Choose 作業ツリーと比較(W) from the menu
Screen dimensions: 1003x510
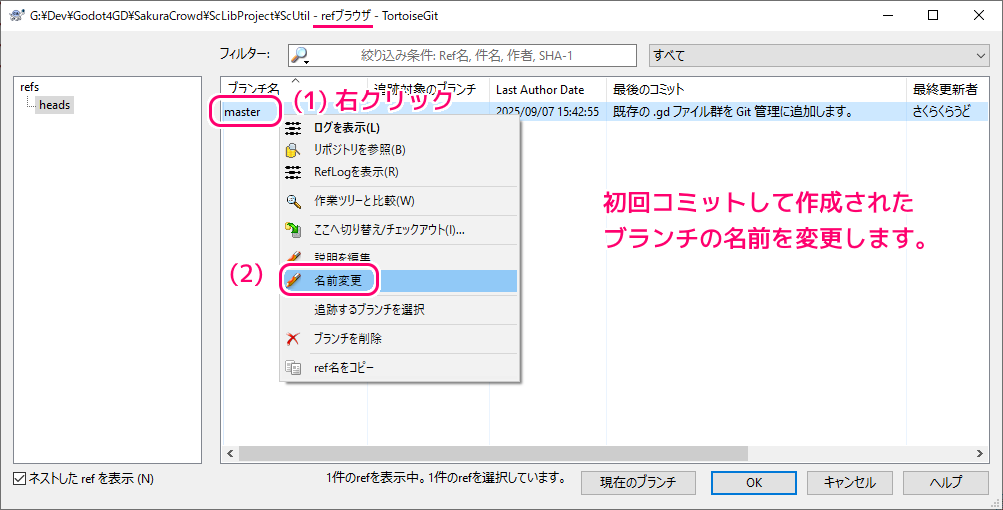(x=400, y=202)
